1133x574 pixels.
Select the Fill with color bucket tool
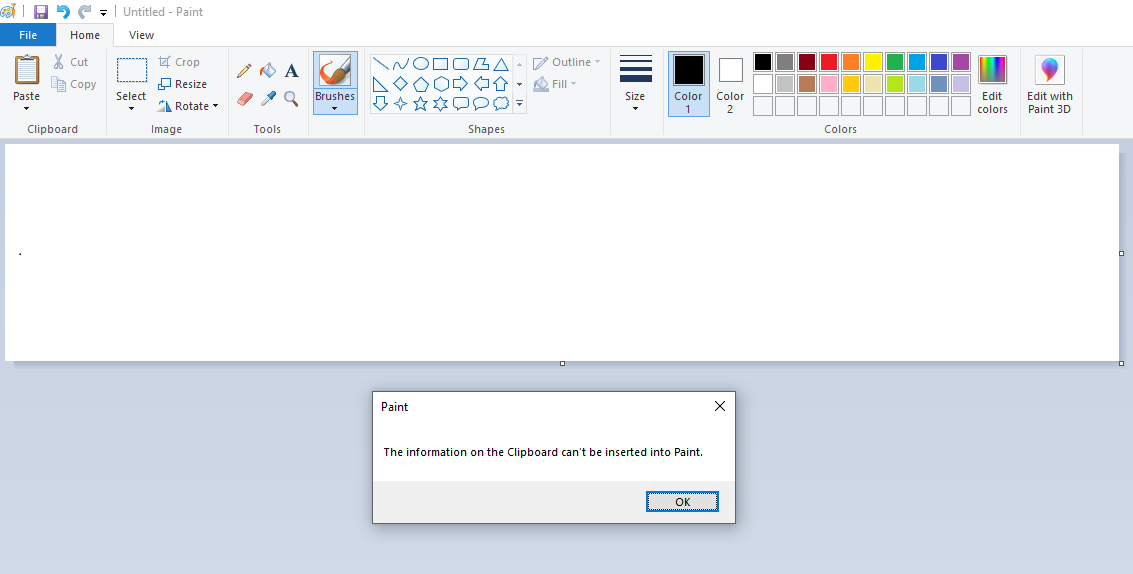pyautogui.click(x=268, y=70)
